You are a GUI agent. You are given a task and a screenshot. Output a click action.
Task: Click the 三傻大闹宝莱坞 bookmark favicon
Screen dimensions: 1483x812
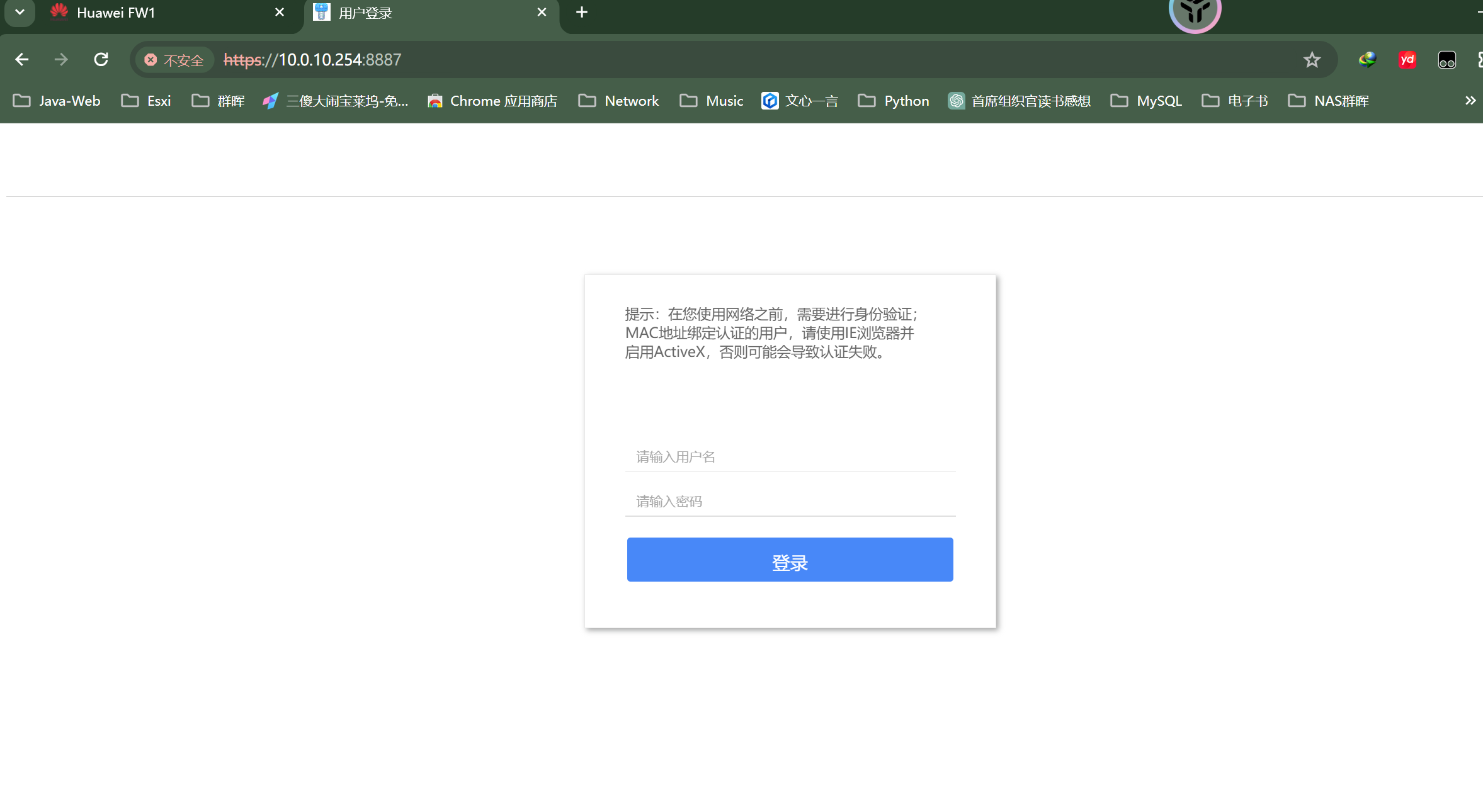271,101
